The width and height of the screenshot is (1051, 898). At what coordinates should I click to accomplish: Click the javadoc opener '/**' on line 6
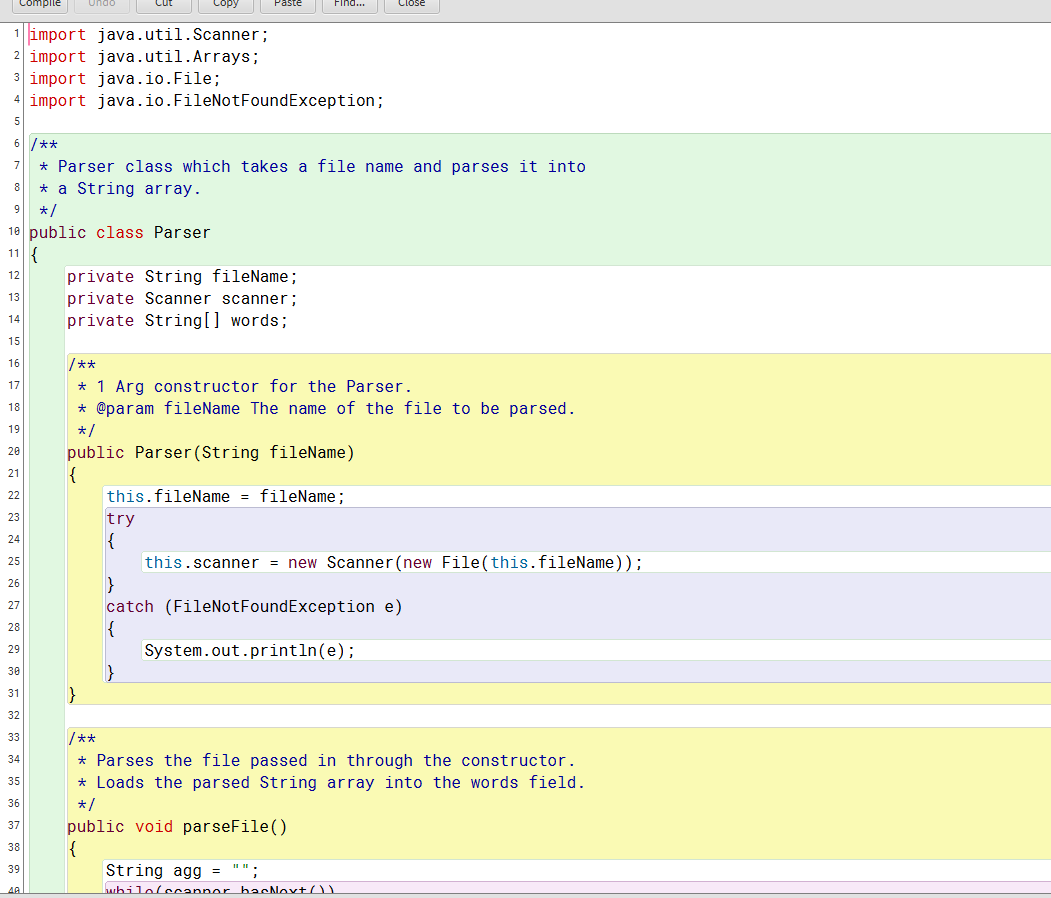pos(44,145)
